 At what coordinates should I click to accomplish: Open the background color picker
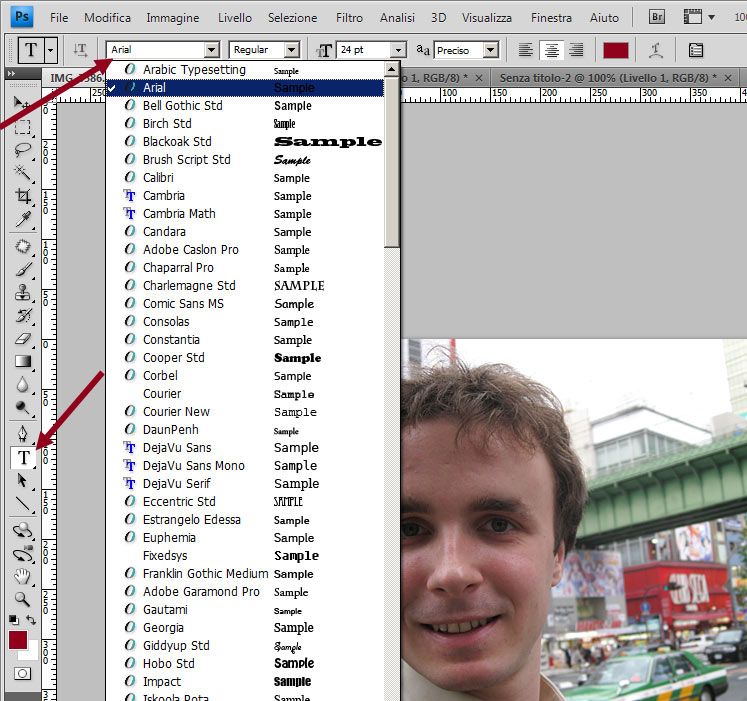click(30, 654)
